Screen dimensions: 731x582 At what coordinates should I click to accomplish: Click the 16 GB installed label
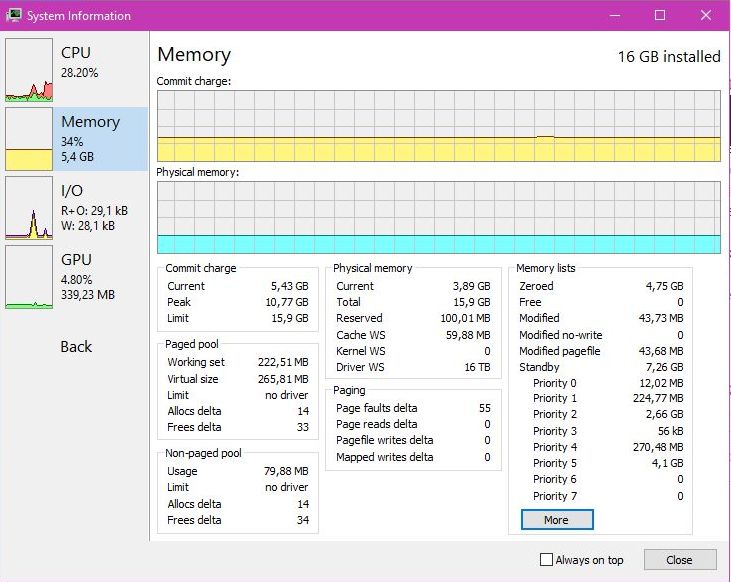pyautogui.click(x=668, y=57)
